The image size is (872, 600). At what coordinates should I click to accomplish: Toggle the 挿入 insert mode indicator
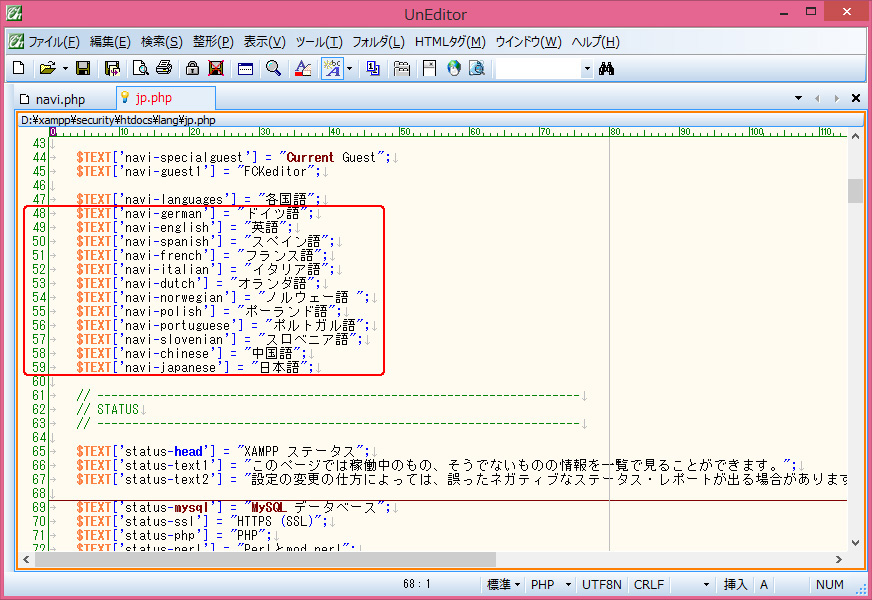coord(734,584)
